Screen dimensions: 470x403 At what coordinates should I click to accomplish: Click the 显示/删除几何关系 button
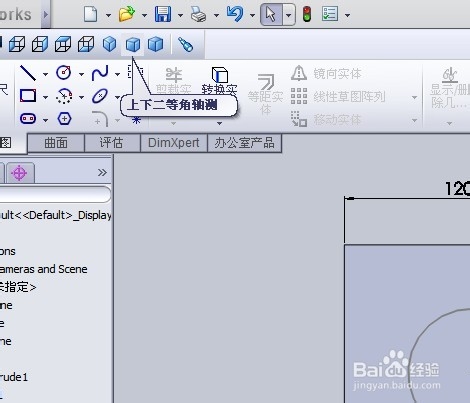[x=450, y=88]
